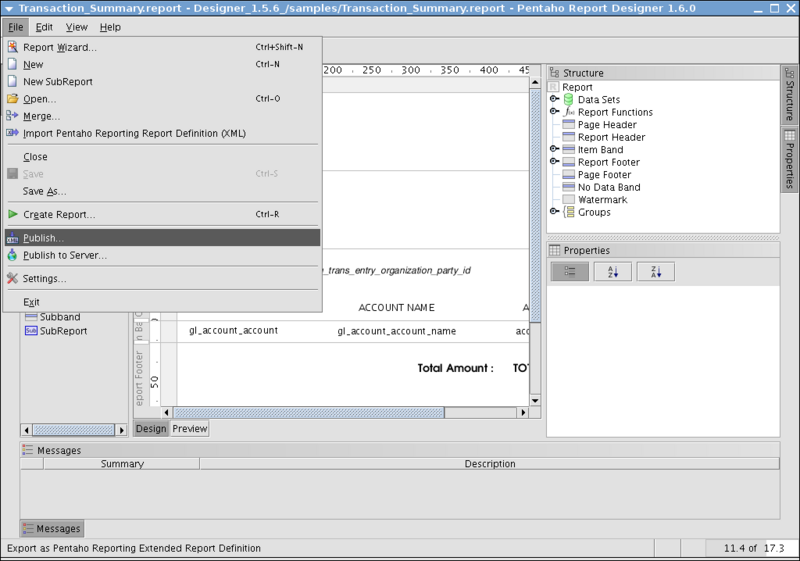Click the Report Functions f(x) icon
The height and width of the screenshot is (561, 800).
pyautogui.click(x=568, y=112)
